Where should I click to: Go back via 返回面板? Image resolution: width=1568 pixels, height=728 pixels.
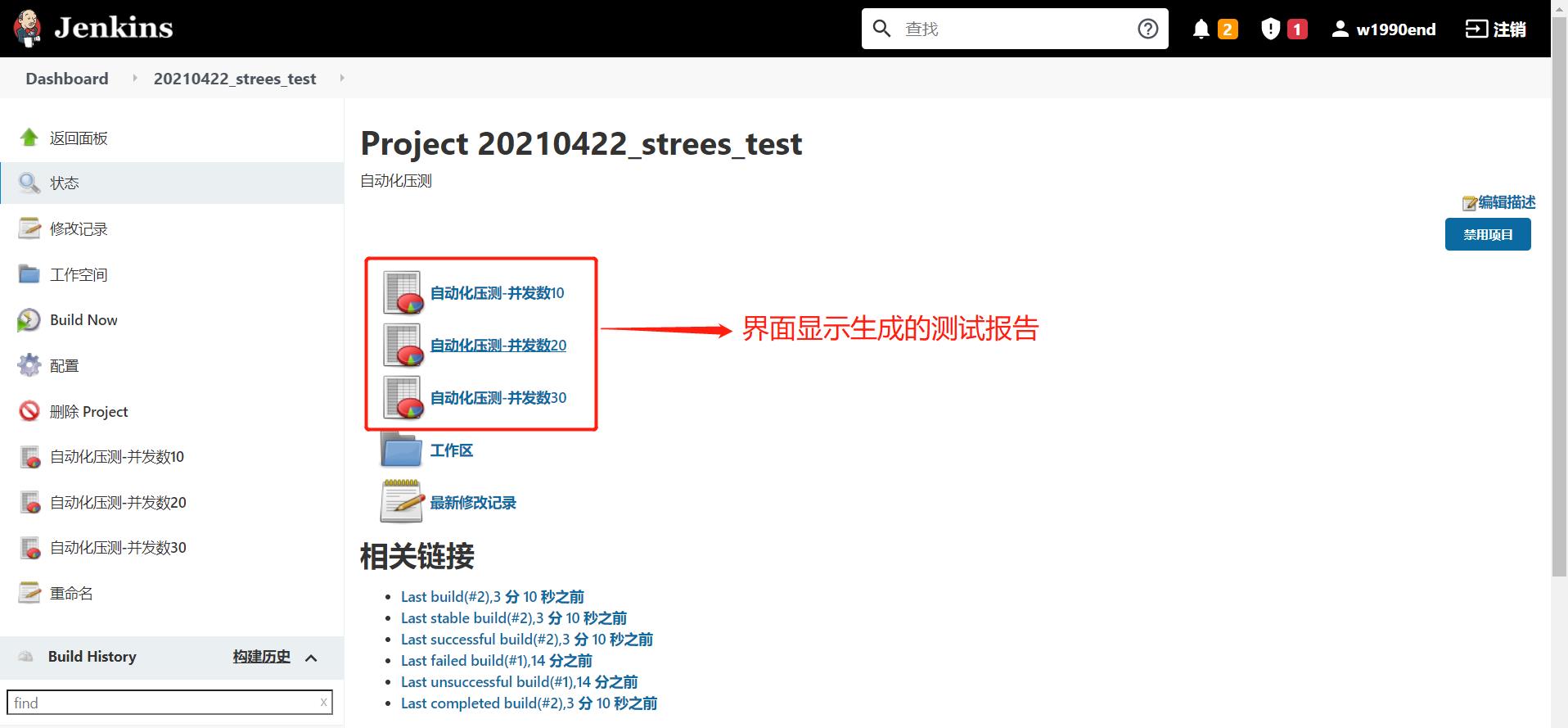pyautogui.click(x=79, y=138)
